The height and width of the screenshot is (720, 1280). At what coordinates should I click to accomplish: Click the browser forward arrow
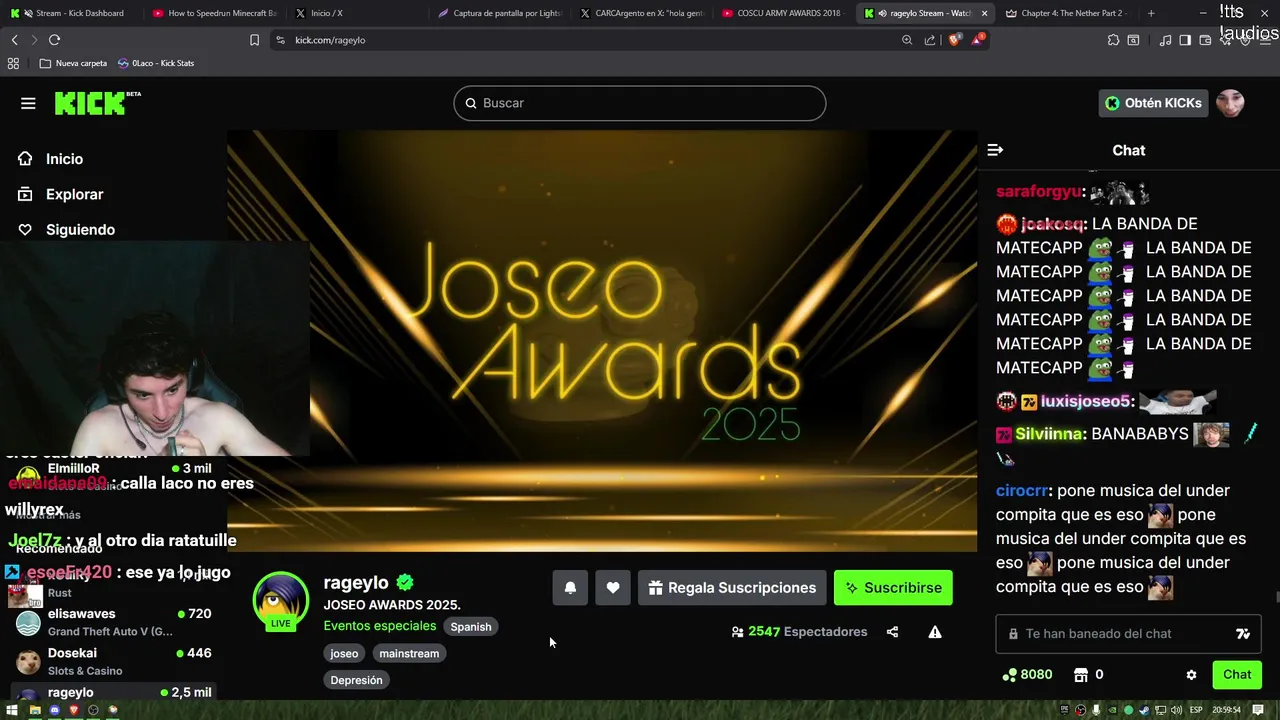click(x=33, y=40)
